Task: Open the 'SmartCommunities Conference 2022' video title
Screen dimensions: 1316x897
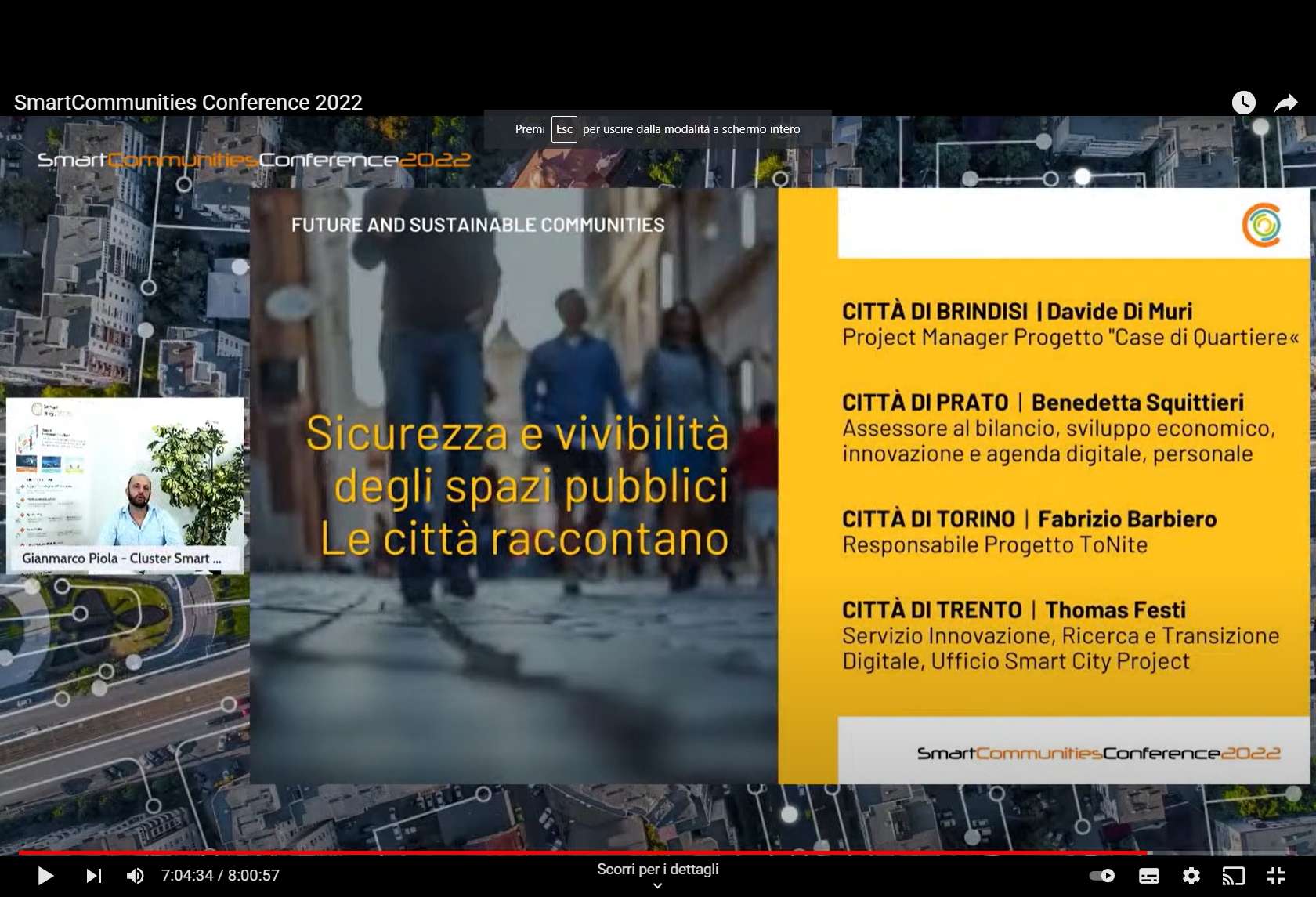Action: coord(188,103)
